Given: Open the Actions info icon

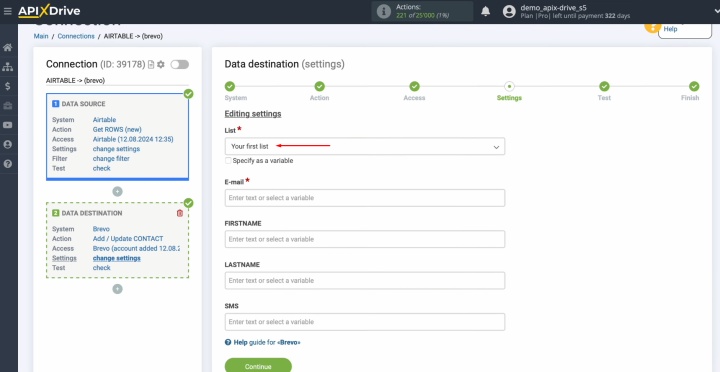Looking at the screenshot, I should coord(383,11).
